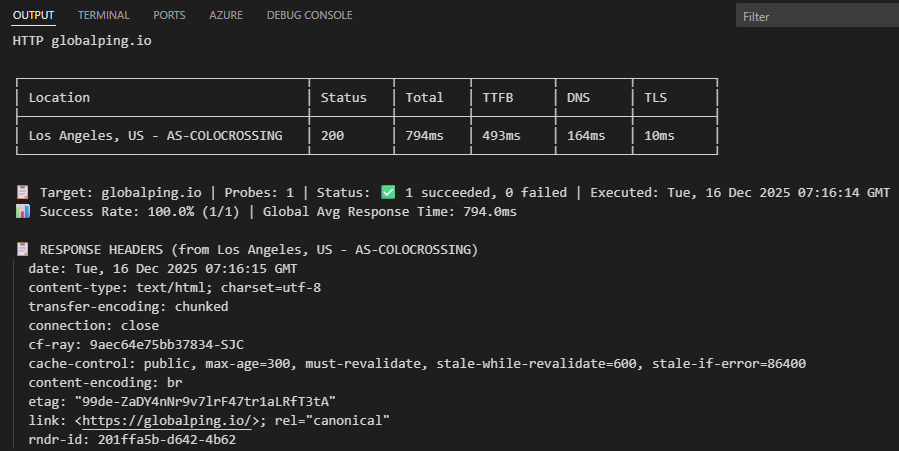Click the clipboard icon beside RESPONSE HEADERS

point(22,249)
